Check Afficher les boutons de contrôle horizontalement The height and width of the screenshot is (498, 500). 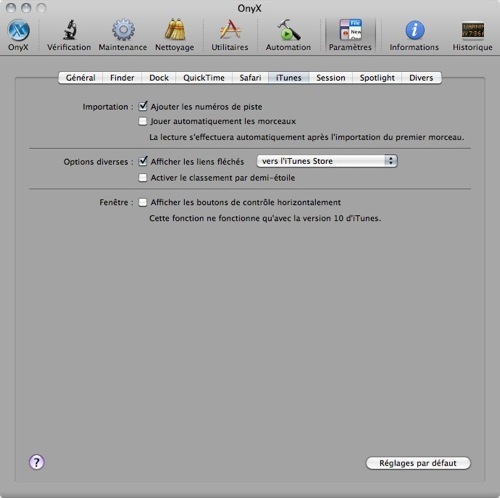click(143, 202)
